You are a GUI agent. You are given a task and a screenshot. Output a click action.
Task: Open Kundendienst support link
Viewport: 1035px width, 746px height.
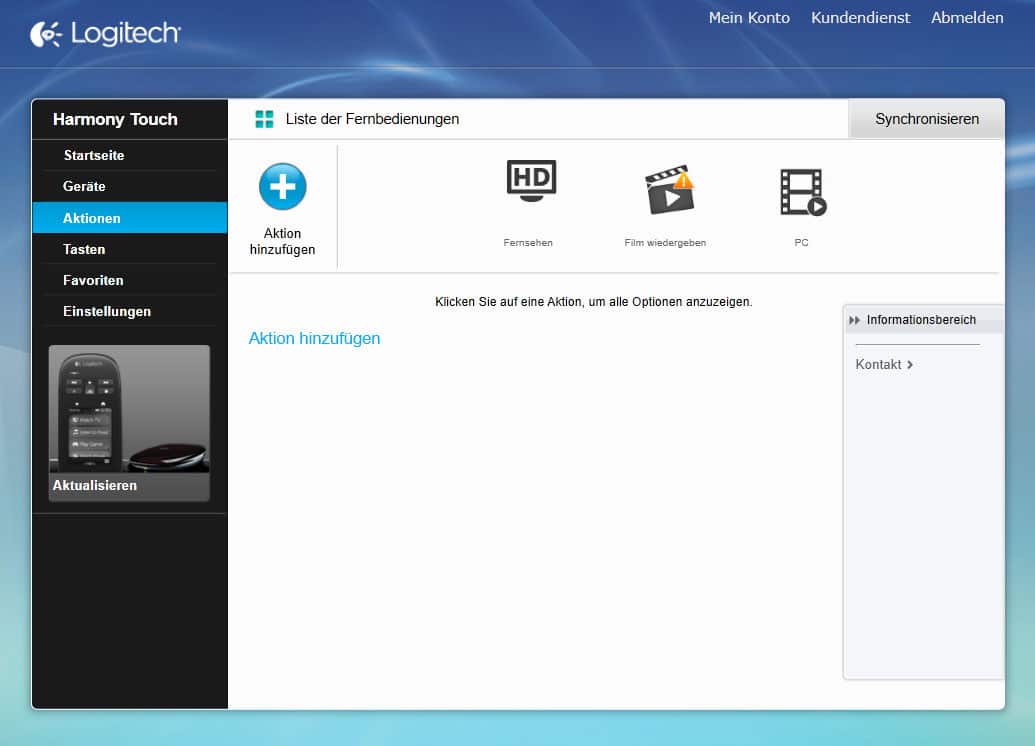tap(860, 18)
